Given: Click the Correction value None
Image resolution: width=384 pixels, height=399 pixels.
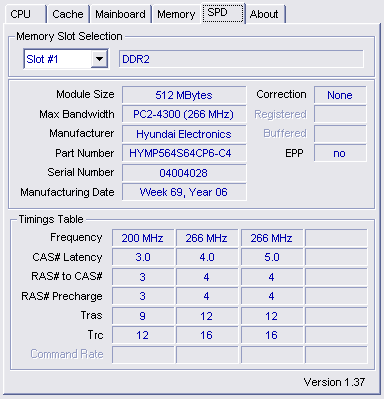Looking at the screenshot, I should tap(340, 95).
